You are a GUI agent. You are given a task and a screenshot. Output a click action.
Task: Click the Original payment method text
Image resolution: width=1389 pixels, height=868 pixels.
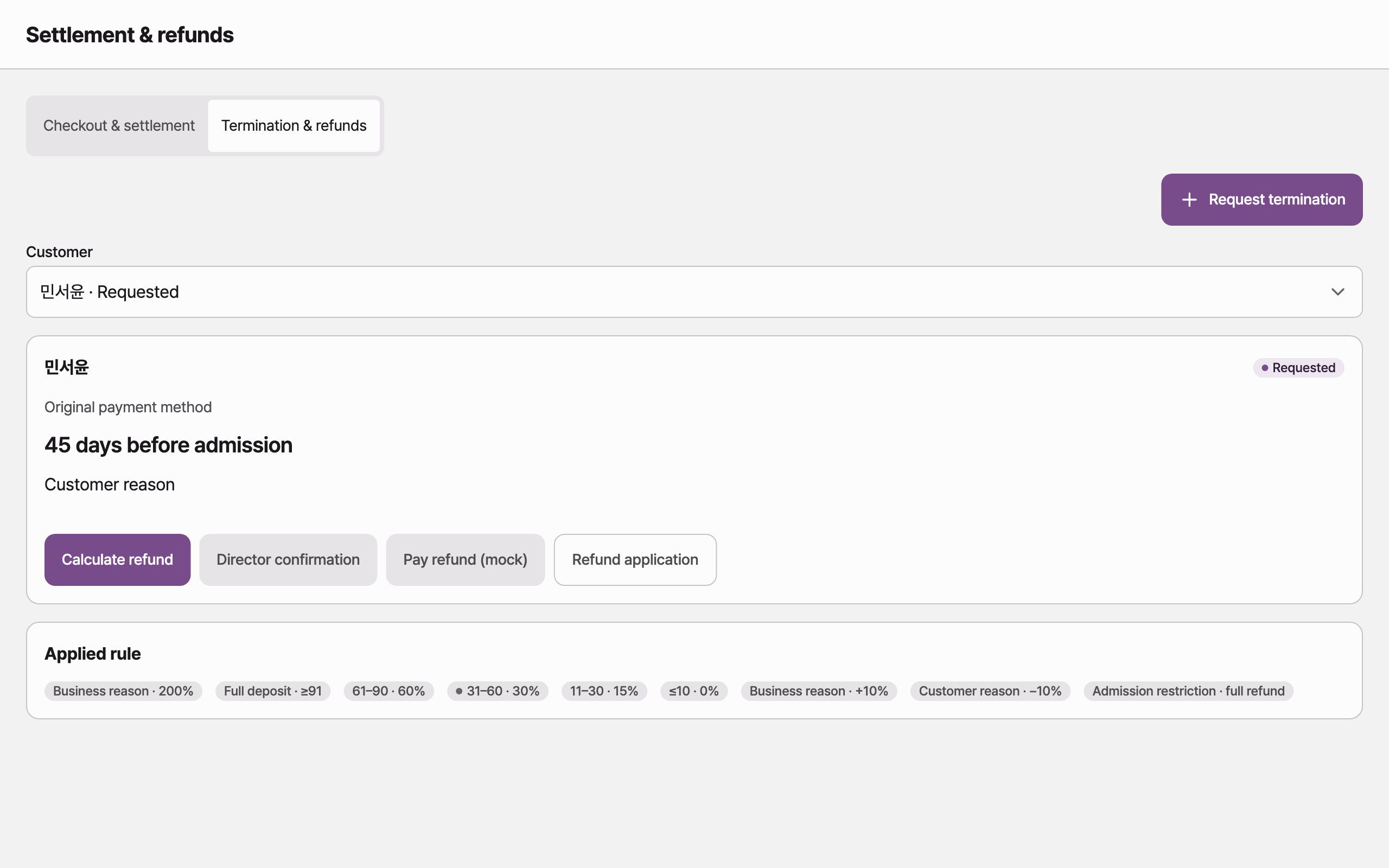[128, 407]
